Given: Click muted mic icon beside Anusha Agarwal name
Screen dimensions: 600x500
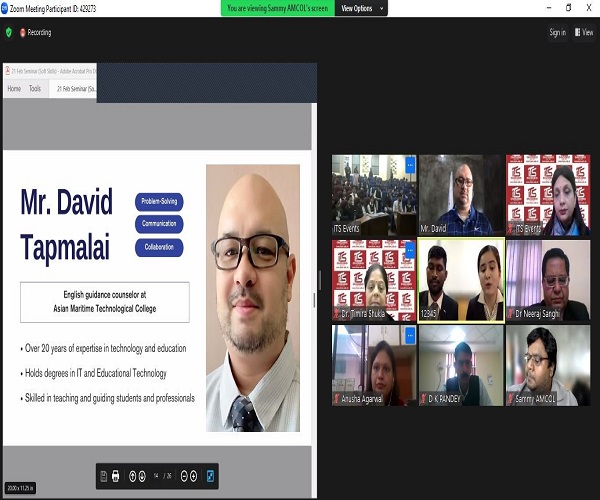Looking at the screenshot, I should point(336,399).
